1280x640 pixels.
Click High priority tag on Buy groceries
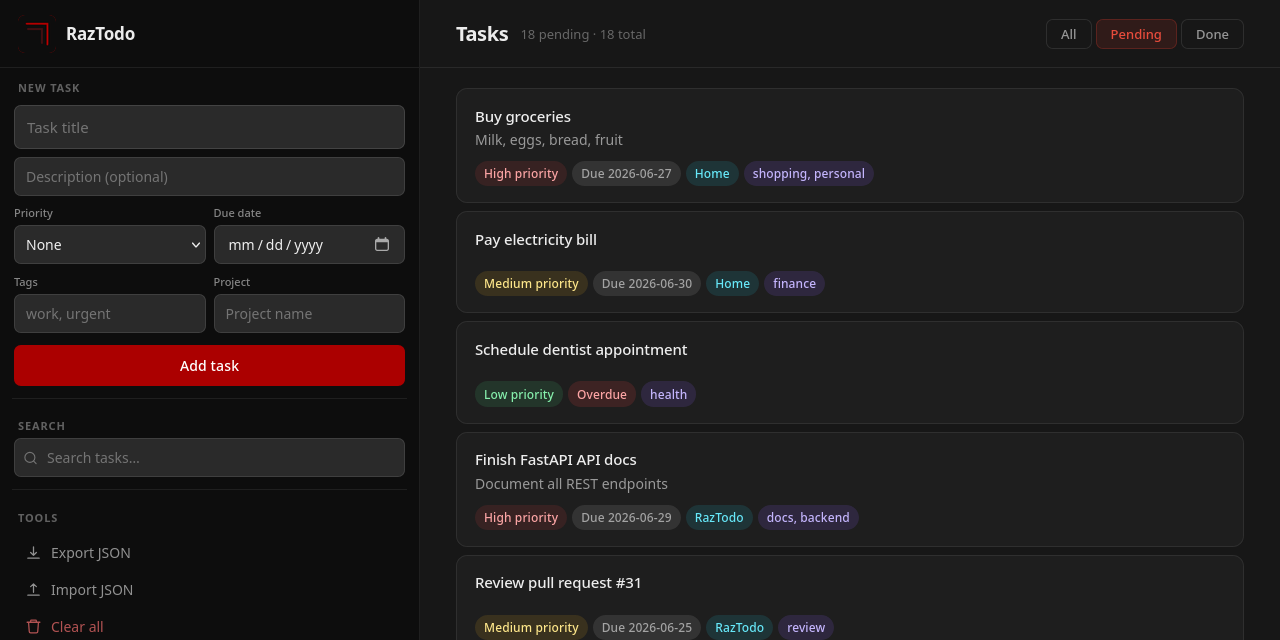click(521, 174)
